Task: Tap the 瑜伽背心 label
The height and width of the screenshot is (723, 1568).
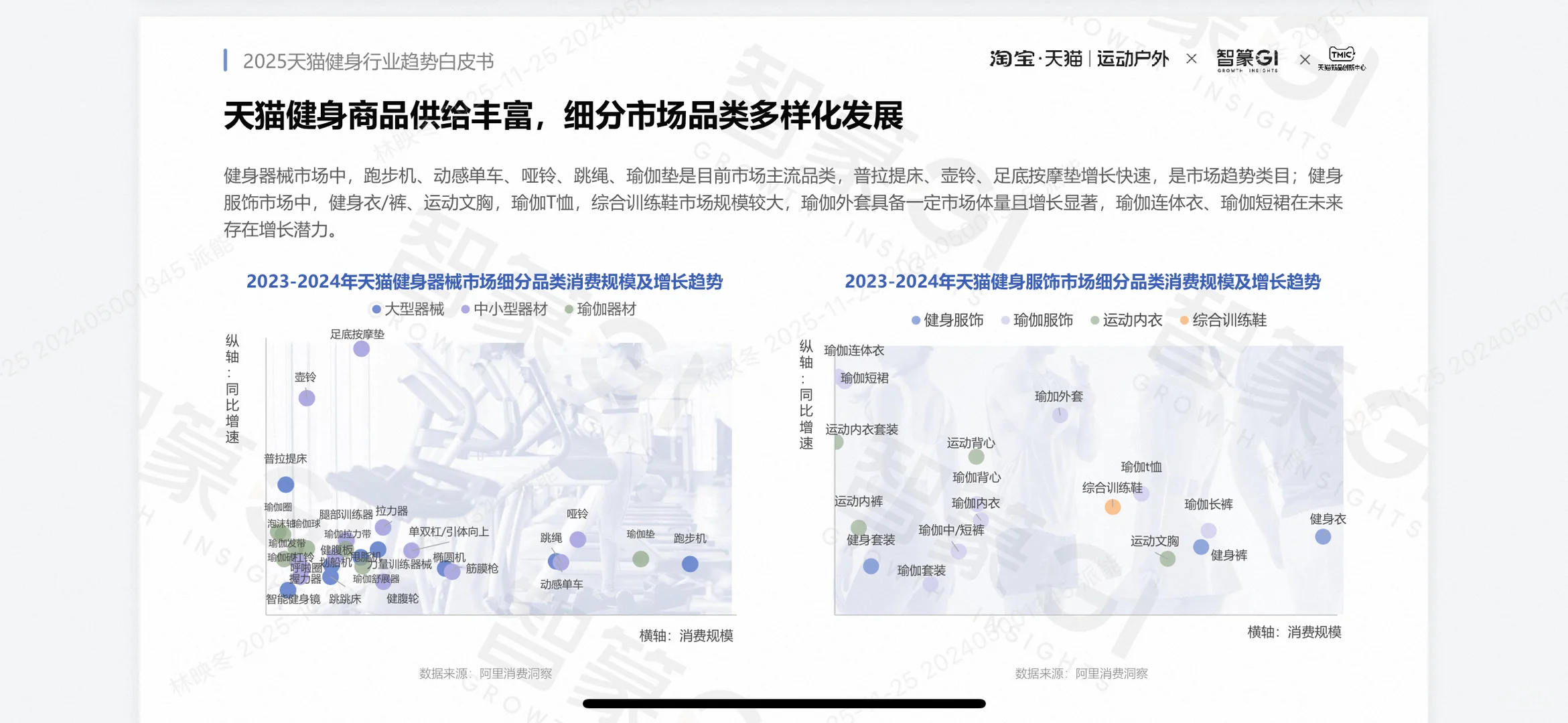Action: [x=977, y=477]
